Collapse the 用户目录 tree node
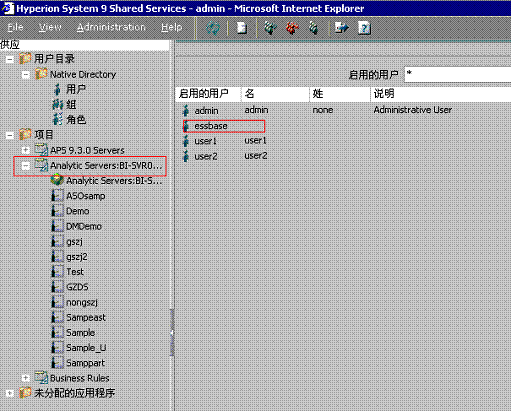512x412 pixels. (x=10, y=59)
